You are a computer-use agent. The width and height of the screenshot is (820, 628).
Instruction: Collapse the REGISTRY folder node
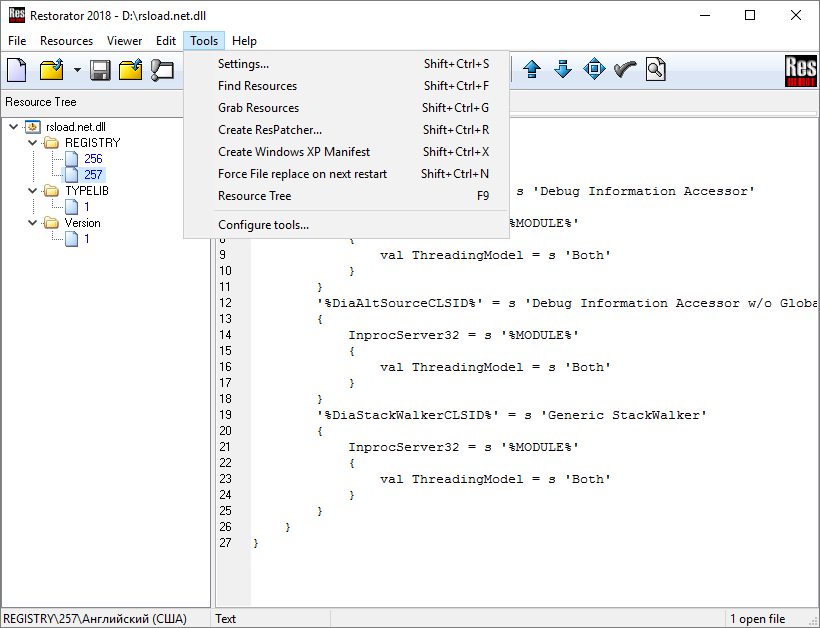(32, 143)
